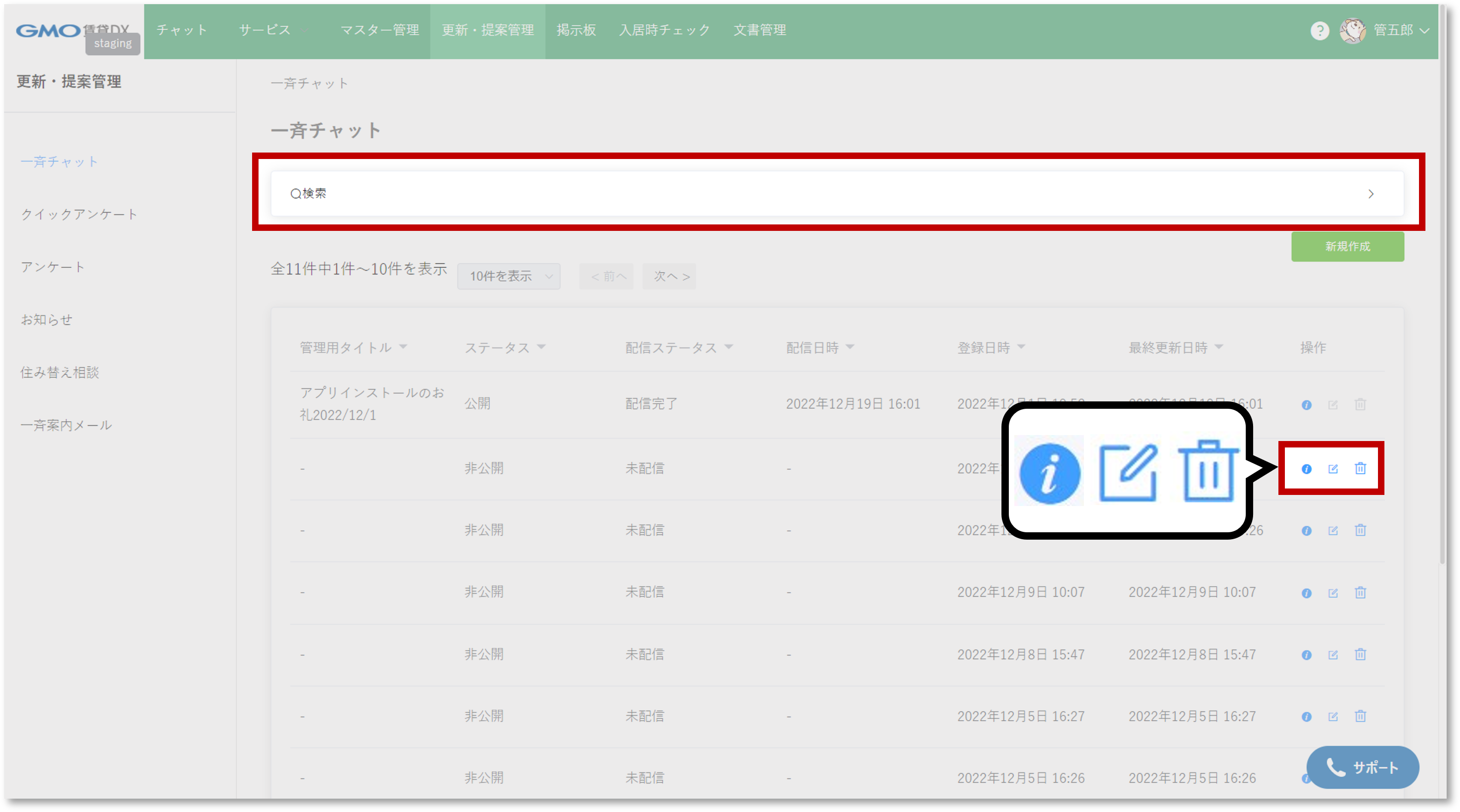This screenshot has width=1460, height=812.
Task: Edit the row registered 12月5日 16:27
Action: 1332,716
